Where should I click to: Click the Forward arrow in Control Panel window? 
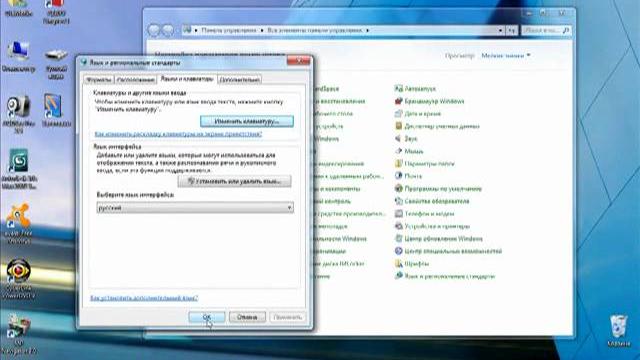168,30
